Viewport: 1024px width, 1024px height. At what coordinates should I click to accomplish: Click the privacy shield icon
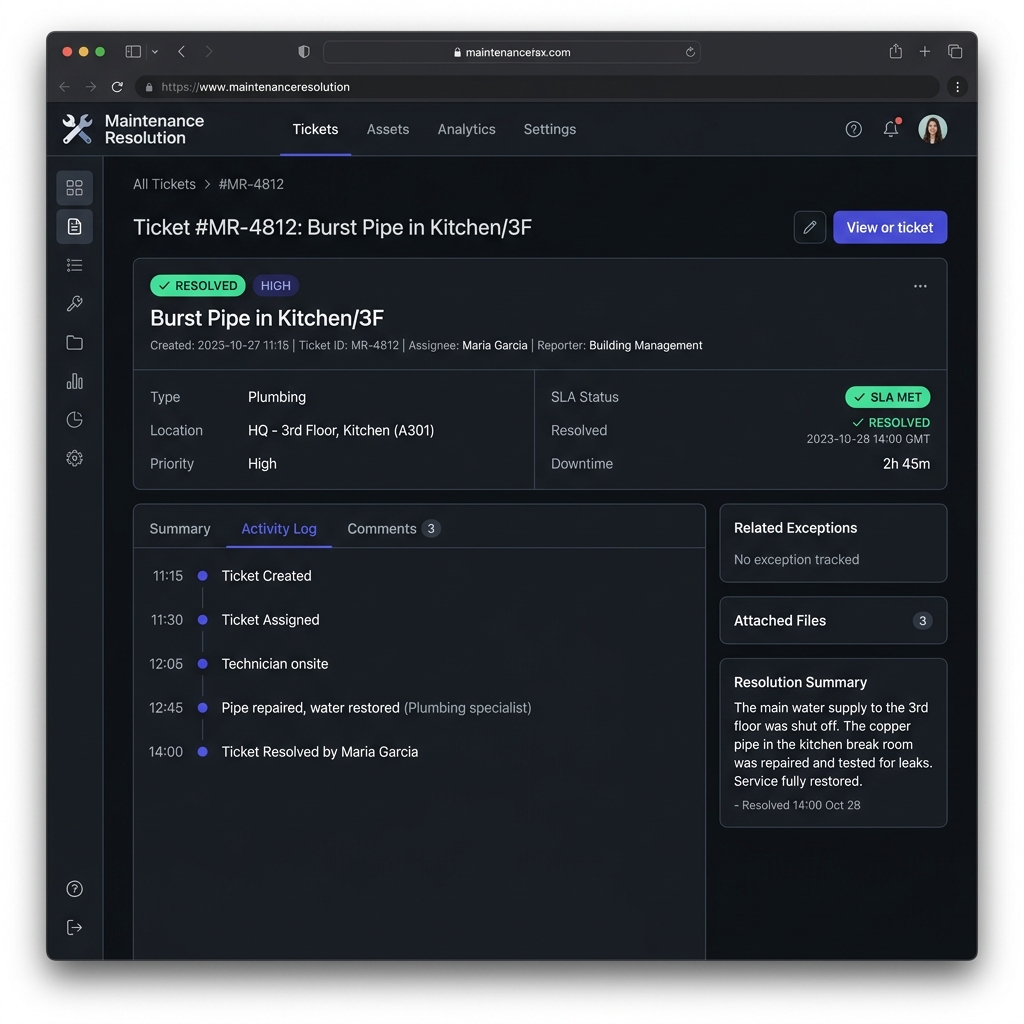tap(304, 52)
